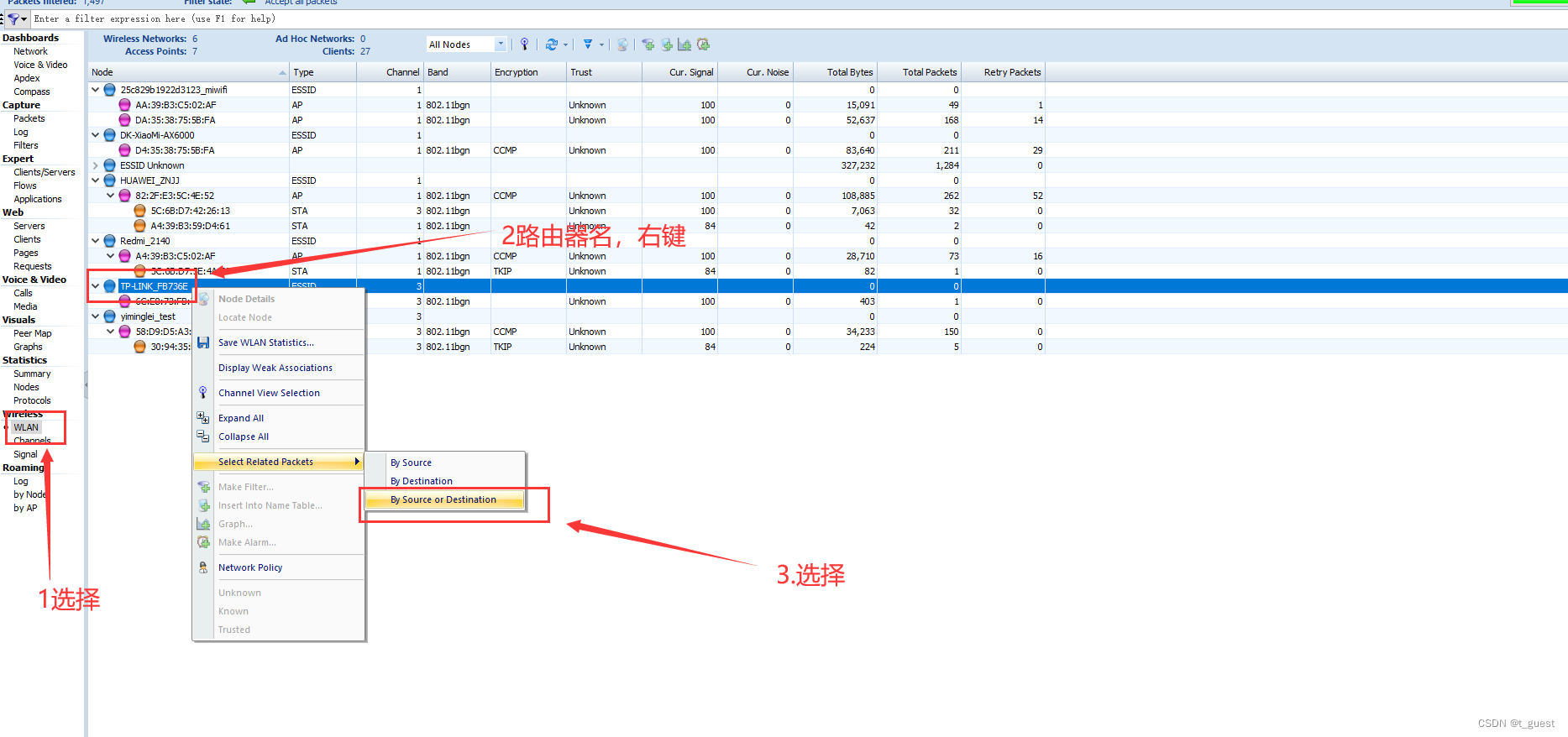Select the TP-LINK_FB736E node row
1568x737 pixels.
coord(827,286)
